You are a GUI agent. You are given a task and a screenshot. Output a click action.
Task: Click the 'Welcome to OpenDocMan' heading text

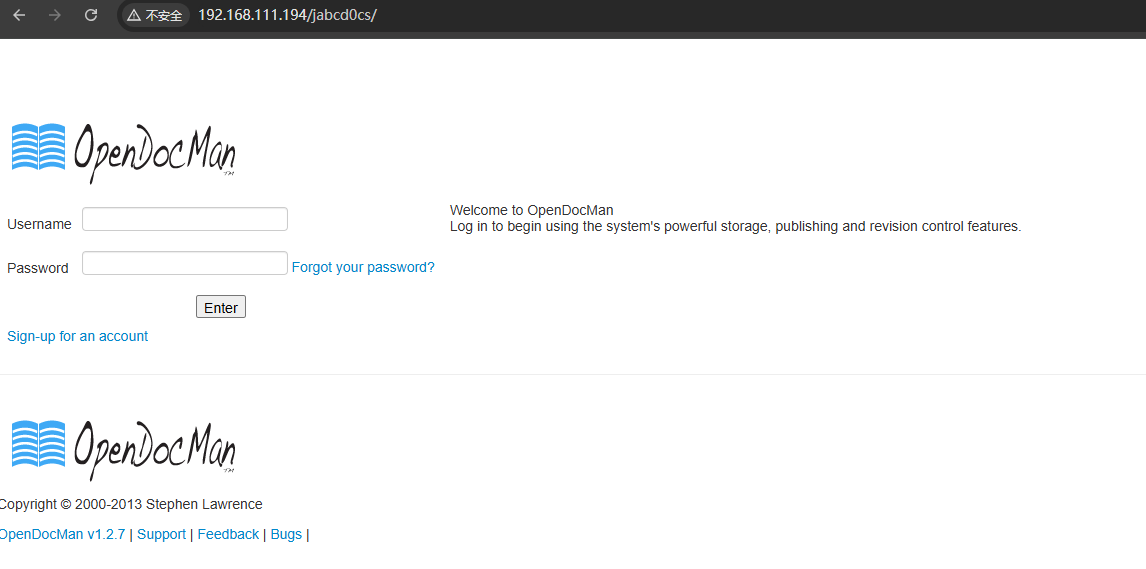(531, 210)
